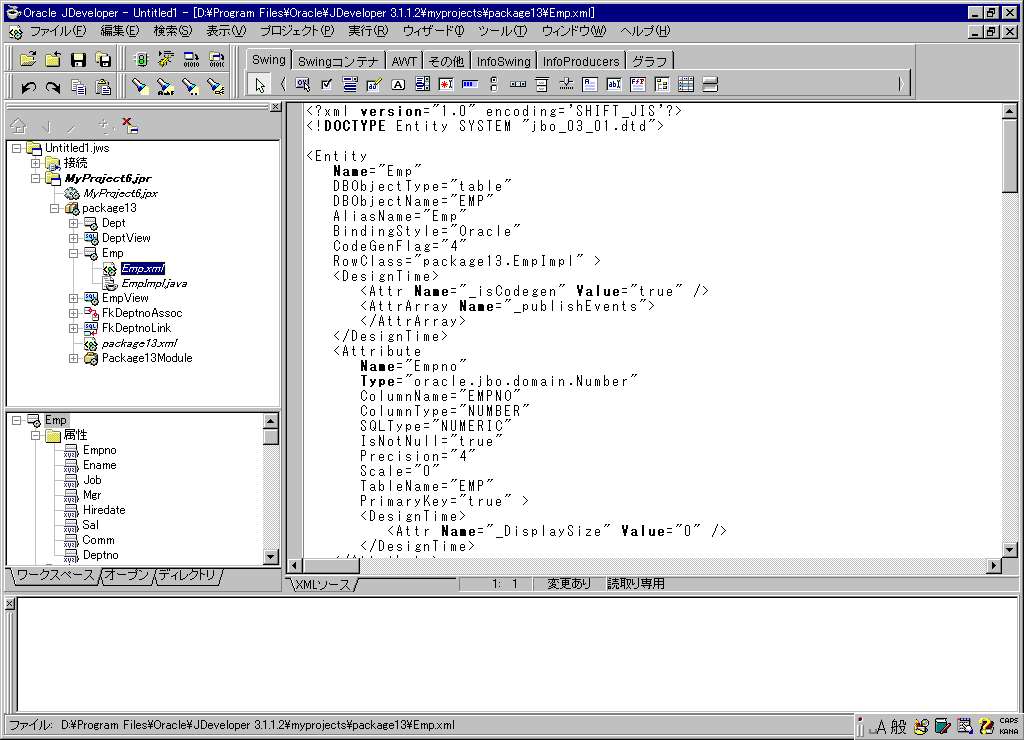Select package13.xml in the navigator tree
Image resolution: width=1024 pixels, height=740 pixels.
pyautogui.click(x=140, y=344)
